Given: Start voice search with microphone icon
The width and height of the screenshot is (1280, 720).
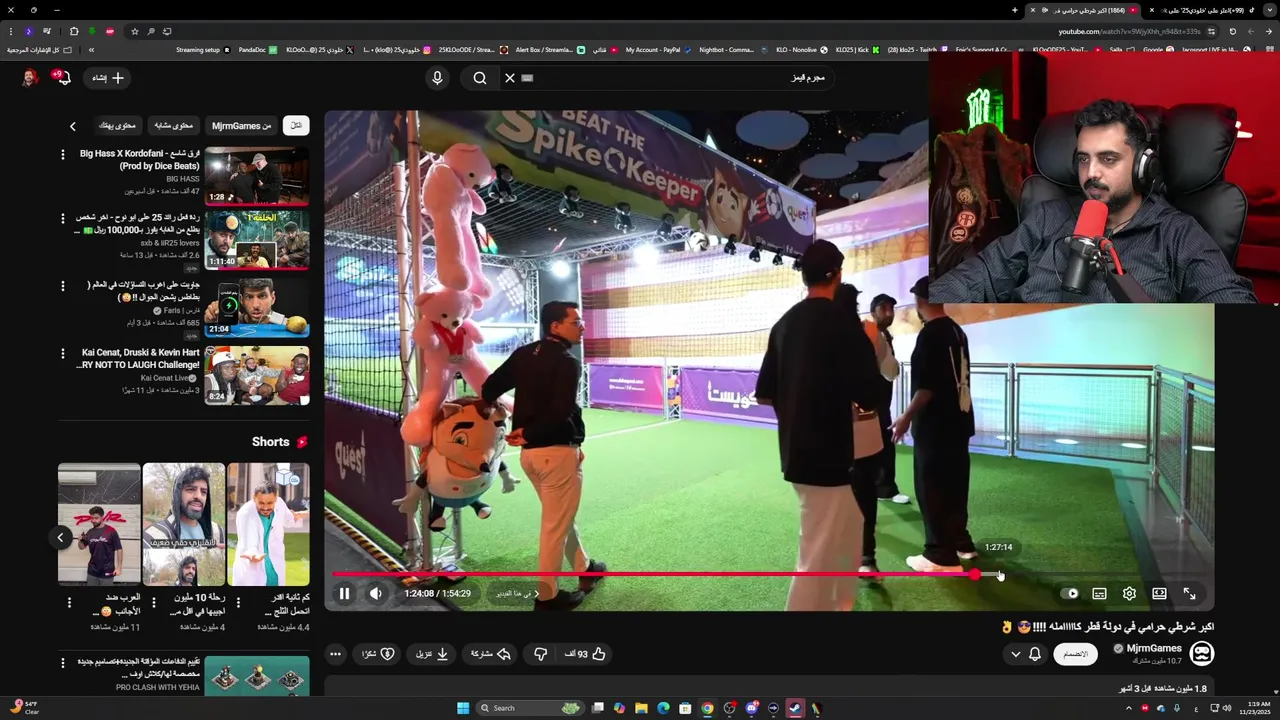Looking at the screenshot, I should click(437, 78).
